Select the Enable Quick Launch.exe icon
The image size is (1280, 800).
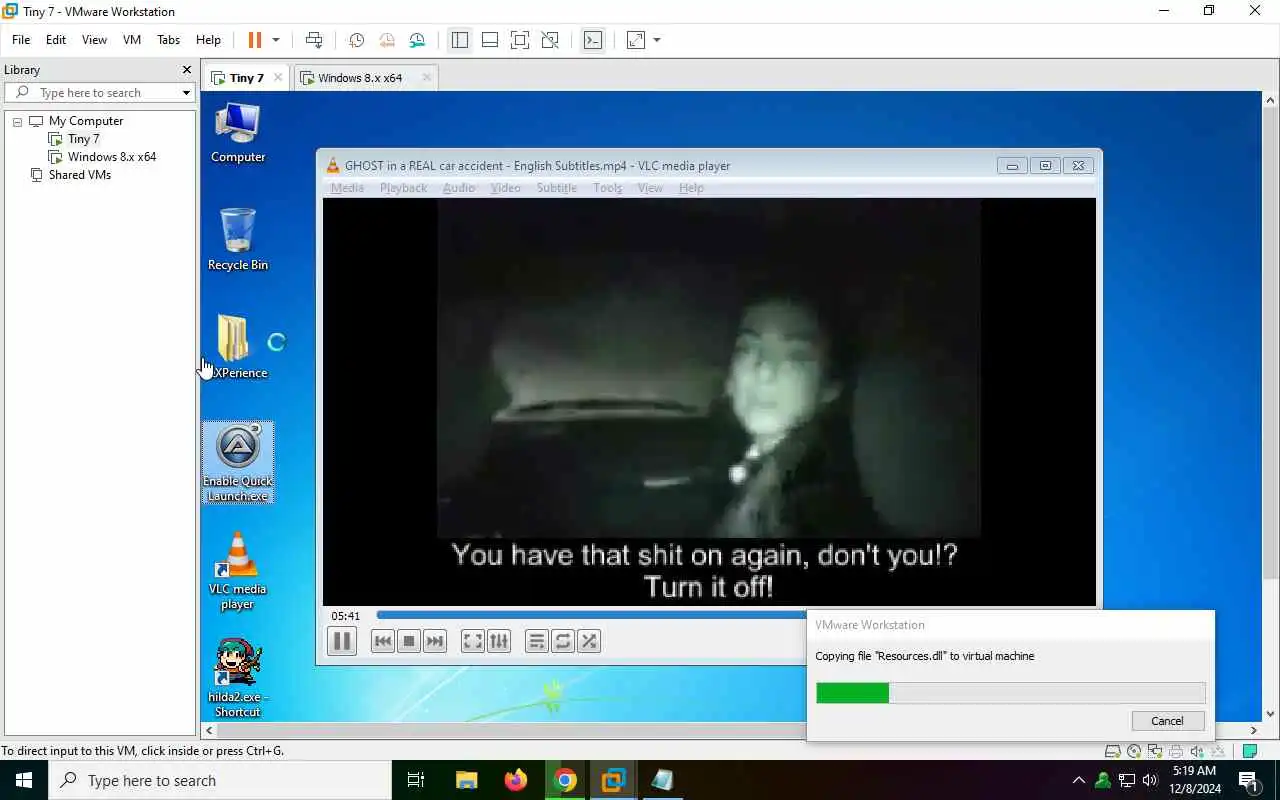pos(238,462)
